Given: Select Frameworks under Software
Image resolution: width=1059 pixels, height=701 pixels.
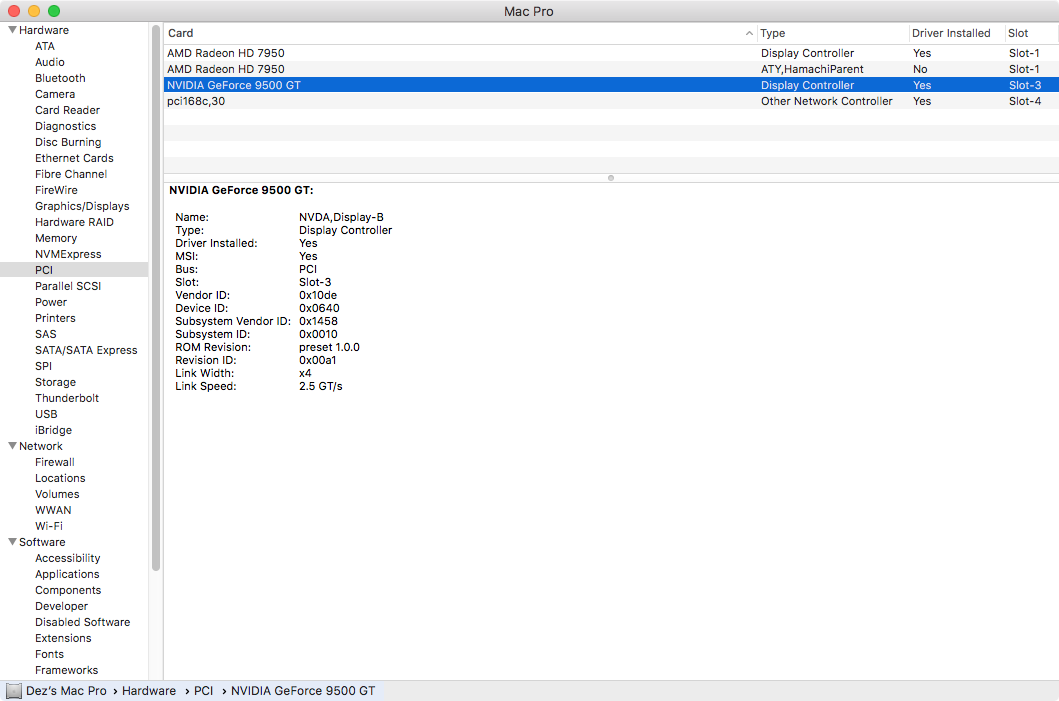Looking at the screenshot, I should (66, 670).
